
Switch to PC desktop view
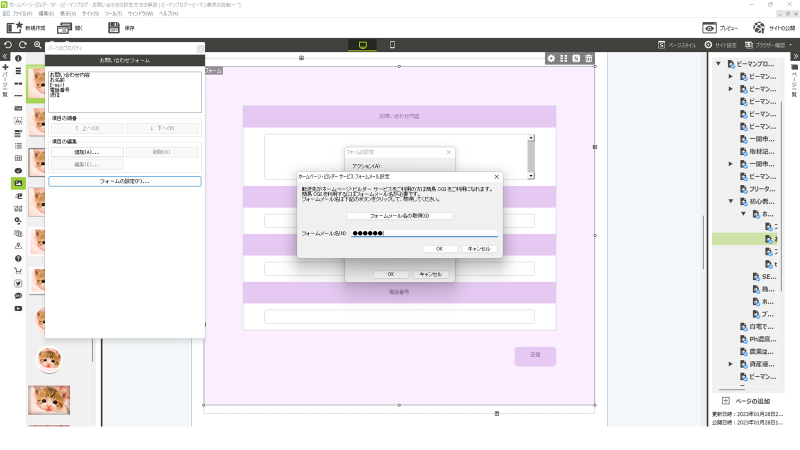363,45
